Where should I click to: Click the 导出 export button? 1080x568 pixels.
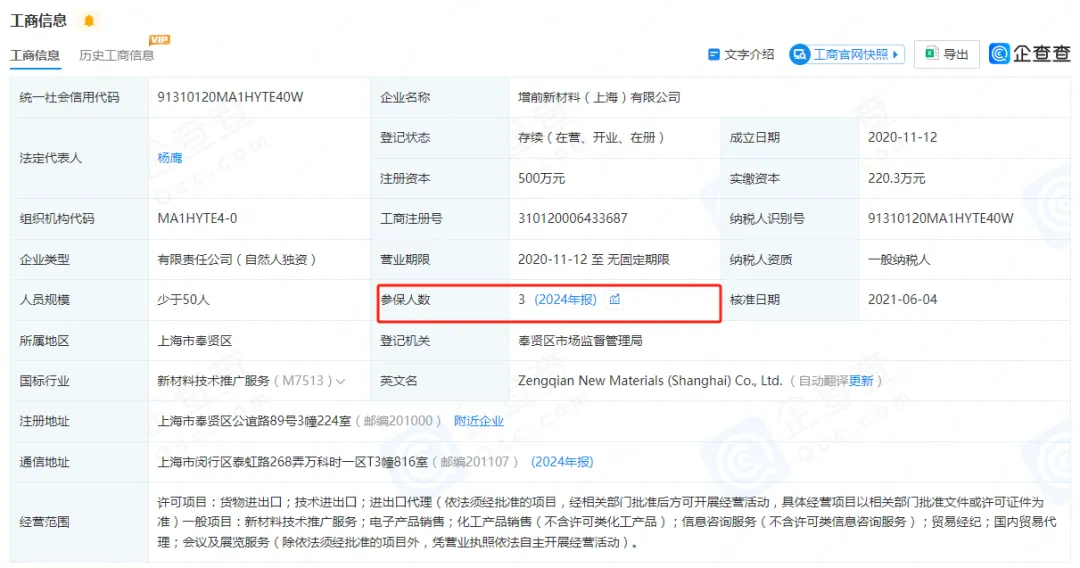point(946,54)
